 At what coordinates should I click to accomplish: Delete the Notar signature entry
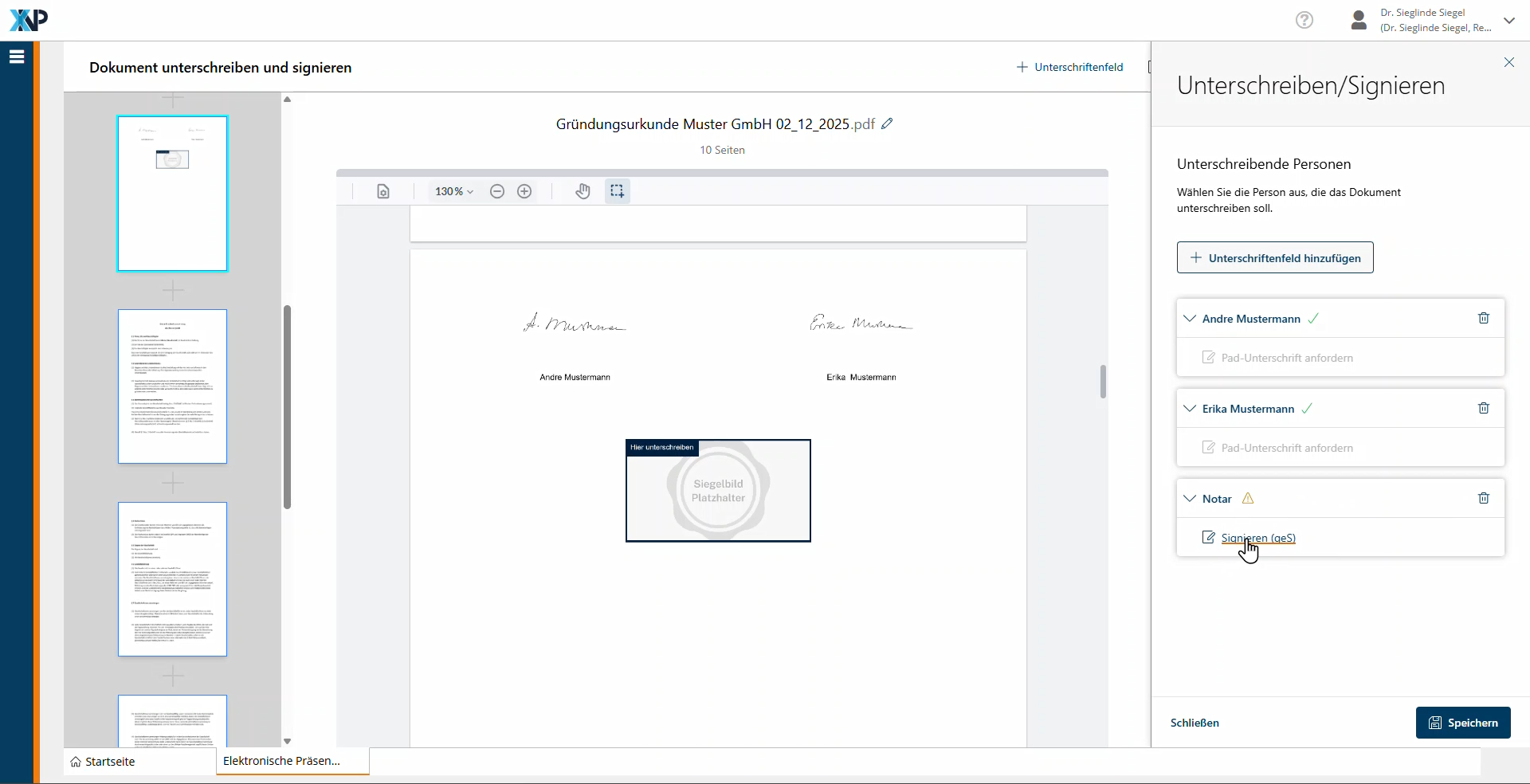pyautogui.click(x=1483, y=498)
